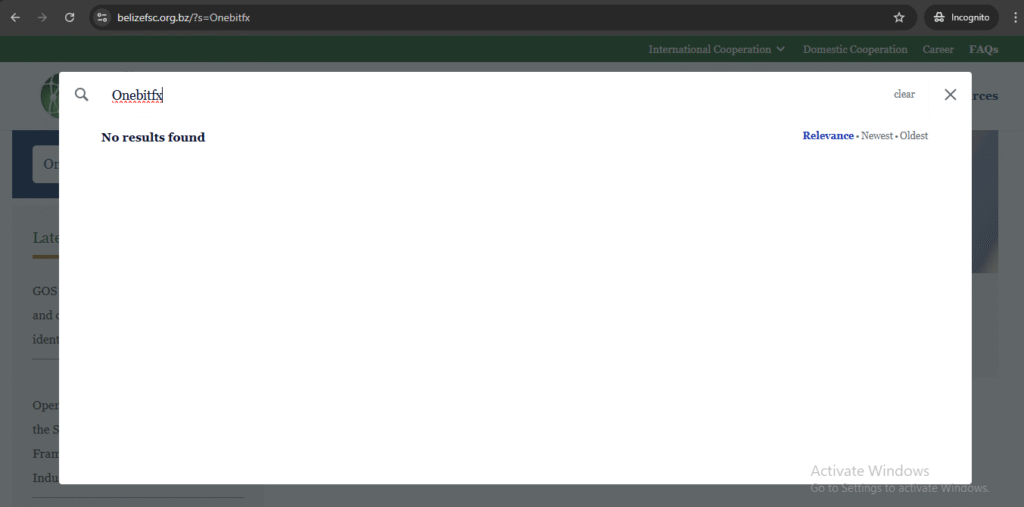The height and width of the screenshot is (507, 1024).
Task: Open site information icon in address bar
Action: pyautogui.click(x=101, y=18)
